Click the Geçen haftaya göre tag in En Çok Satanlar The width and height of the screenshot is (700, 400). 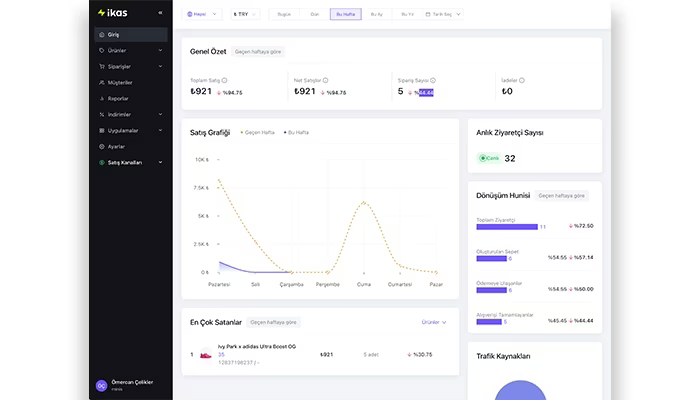pyautogui.click(x=273, y=322)
